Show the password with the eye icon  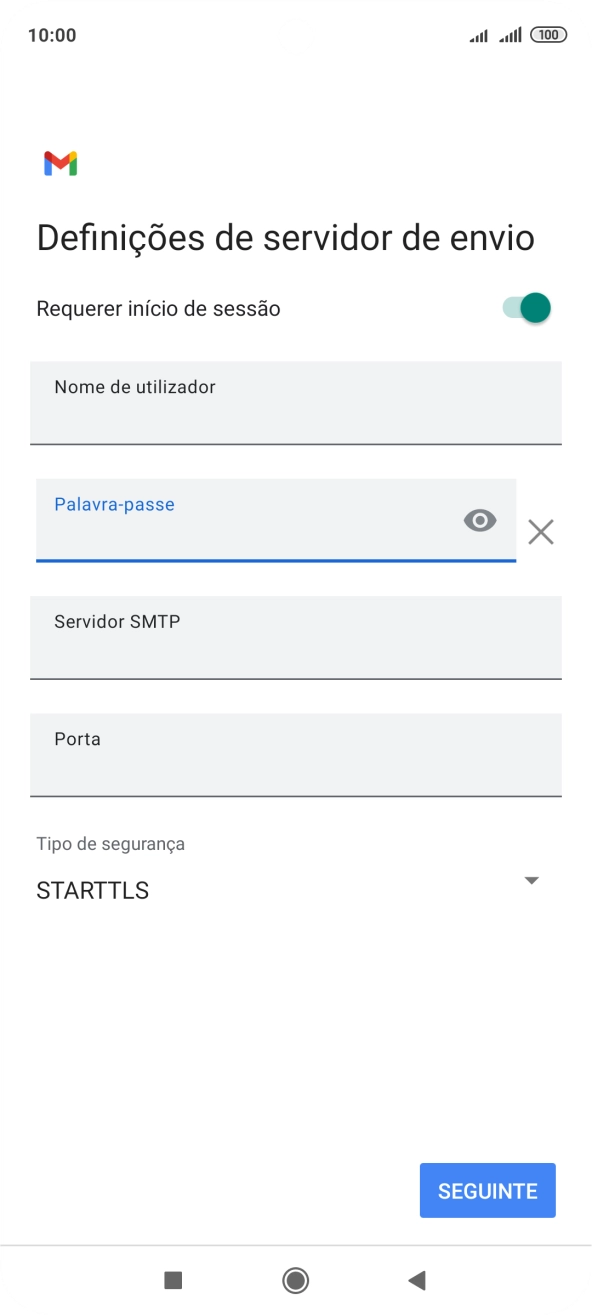coord(479,521)
